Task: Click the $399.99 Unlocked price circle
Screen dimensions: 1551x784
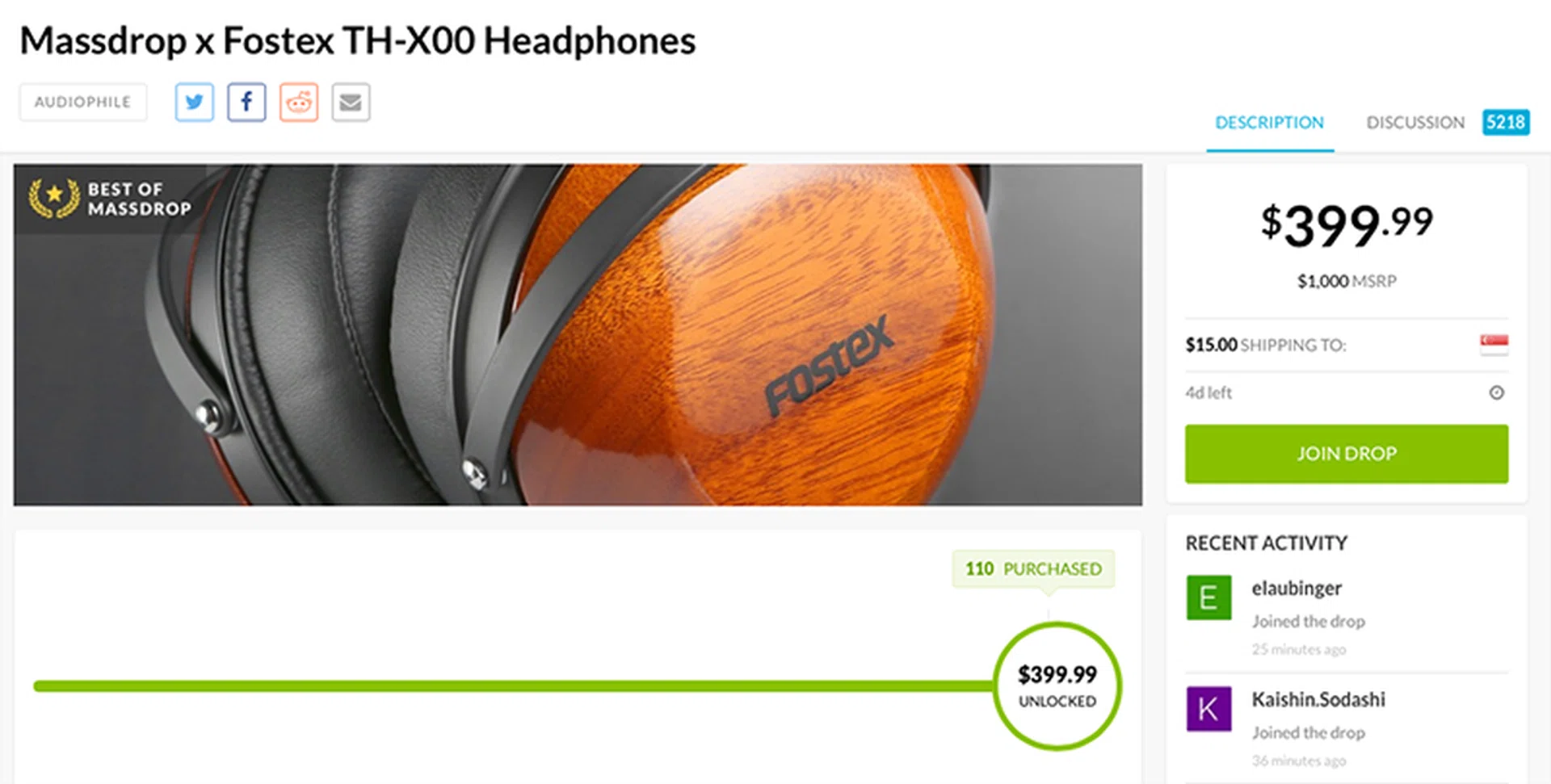Action: [x=1057, y=685]
